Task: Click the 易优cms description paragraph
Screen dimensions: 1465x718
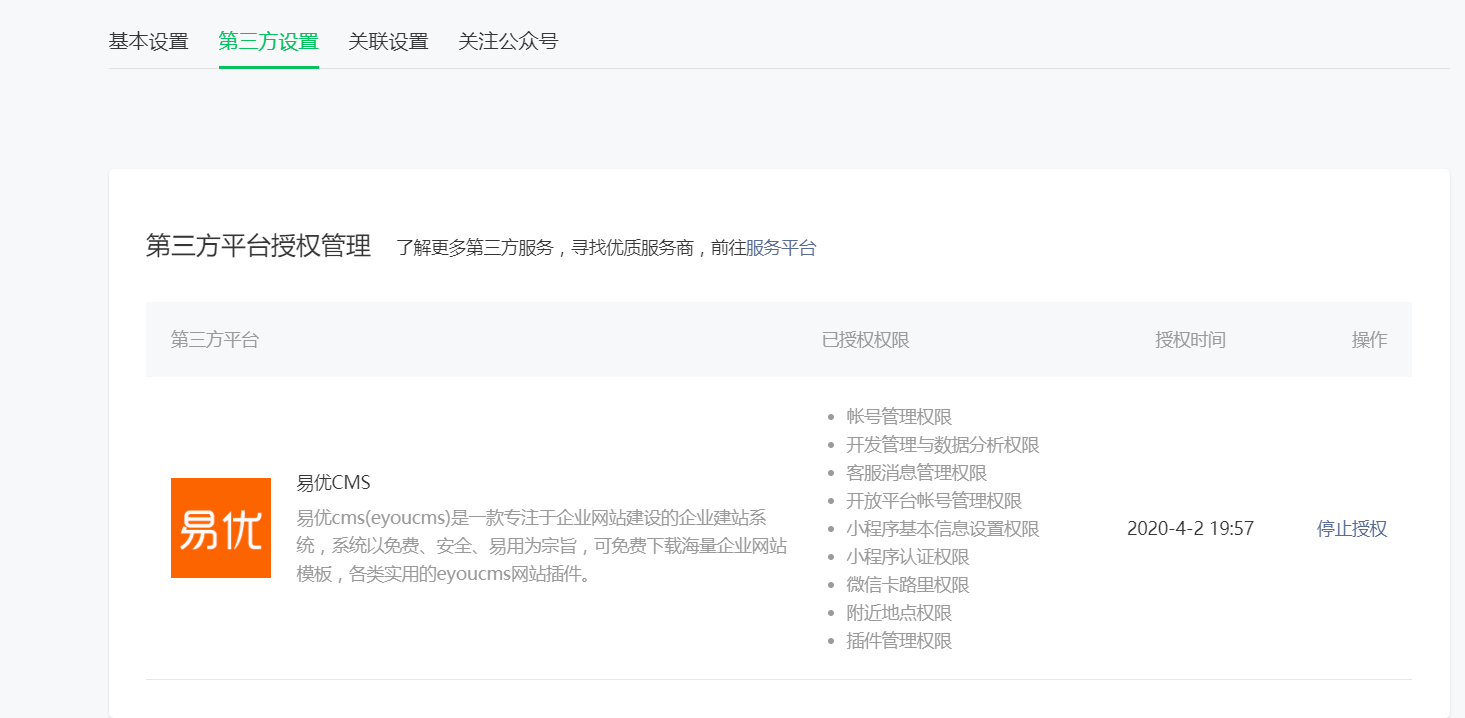Action: [x=542, y=546]
